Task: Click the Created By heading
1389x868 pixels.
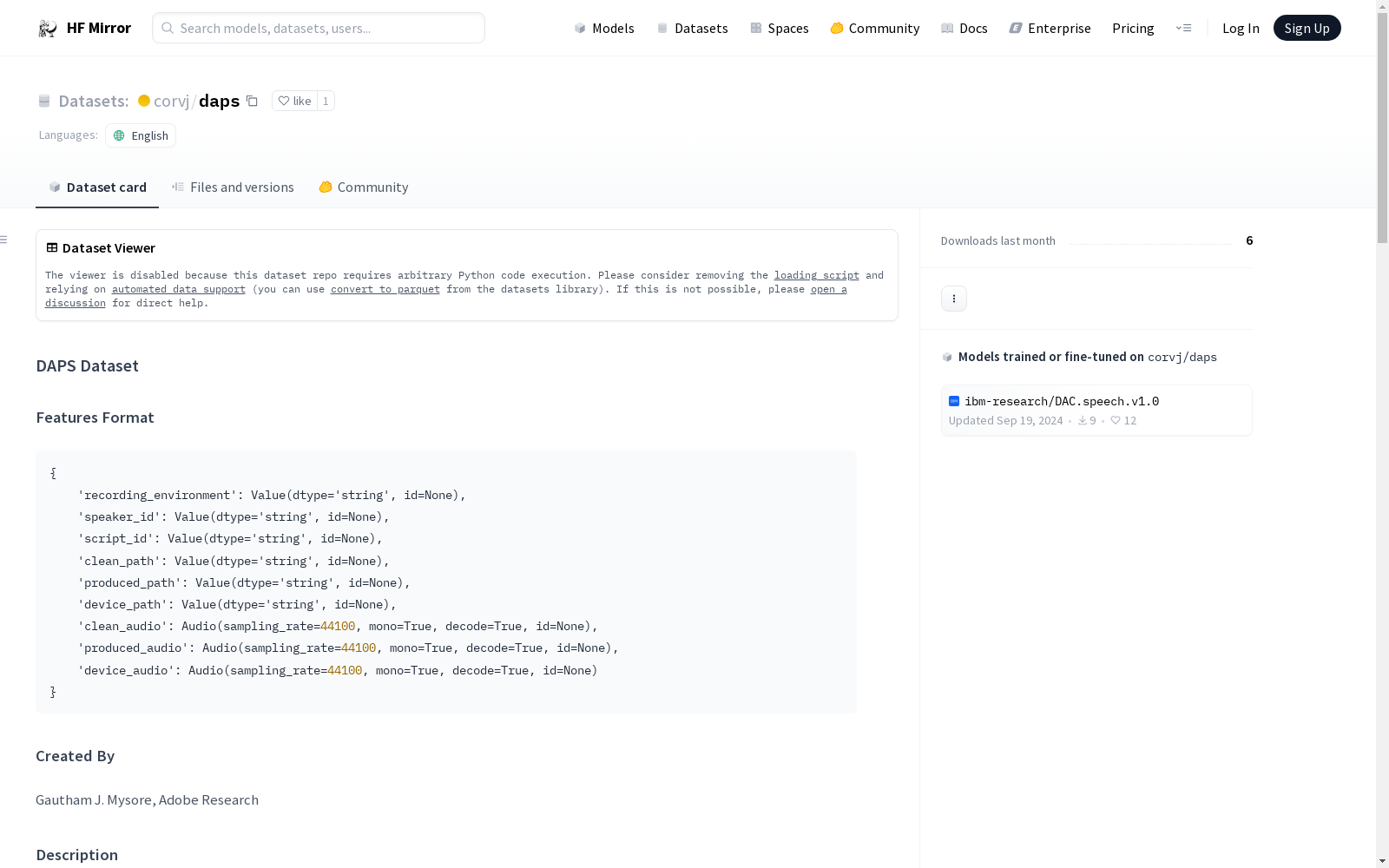Action: pyautogui.click(x=76, y=756)
